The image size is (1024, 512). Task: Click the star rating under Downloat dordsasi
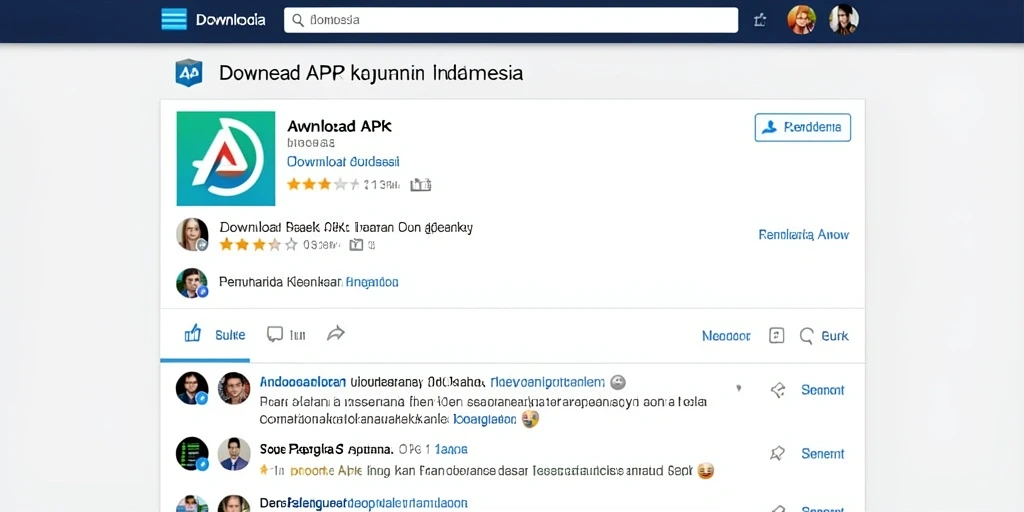[323, 185]
